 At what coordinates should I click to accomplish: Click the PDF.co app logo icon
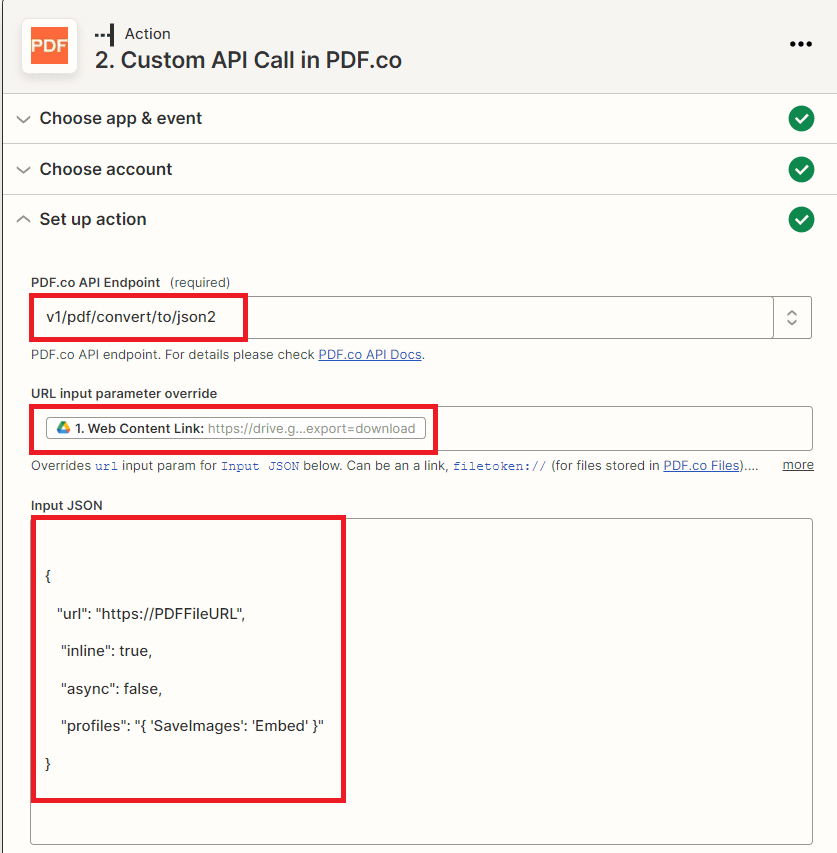point(49,46)
